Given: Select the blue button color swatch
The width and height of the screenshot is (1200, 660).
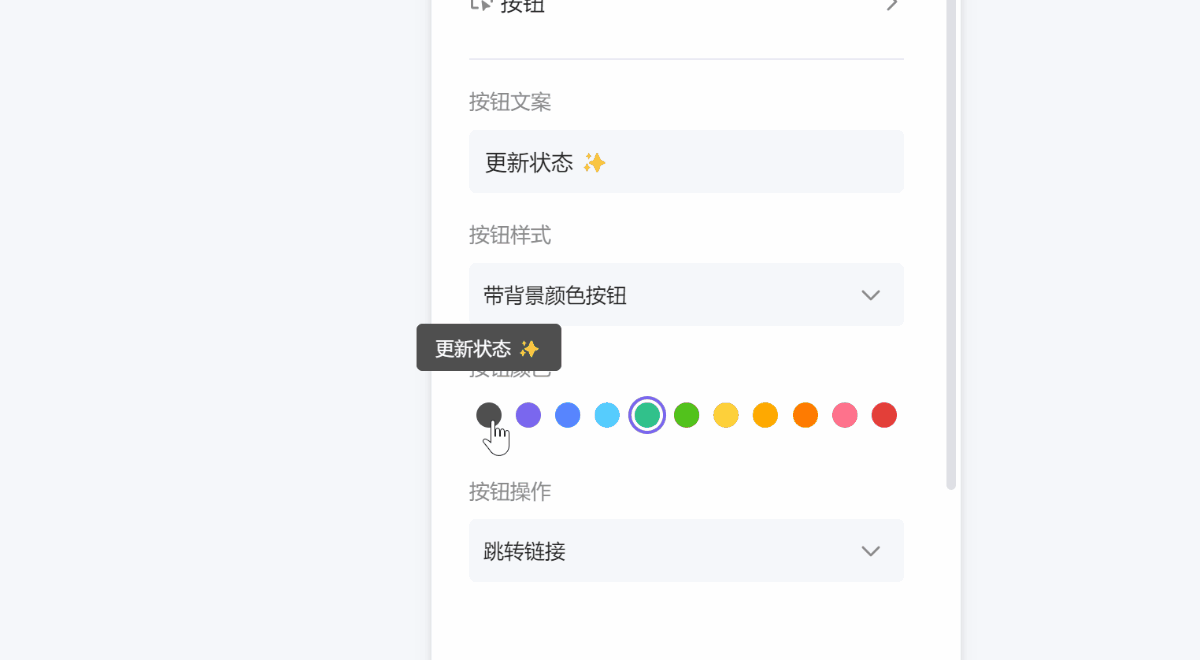Looking at the screenshot, I should [567, 414].
